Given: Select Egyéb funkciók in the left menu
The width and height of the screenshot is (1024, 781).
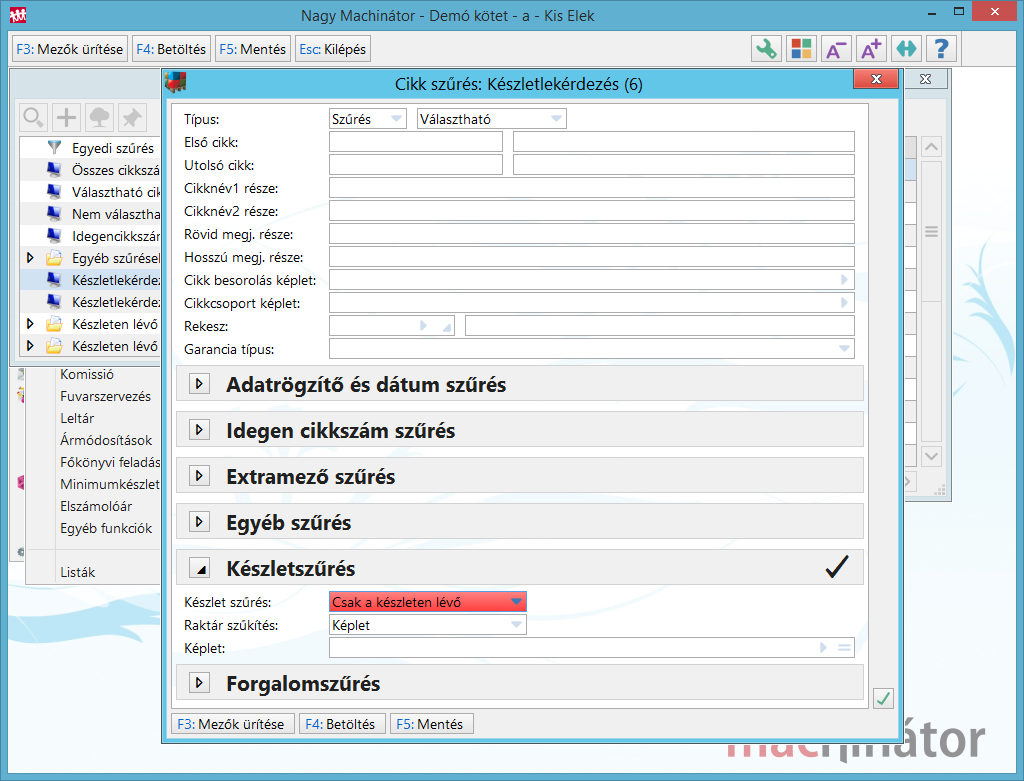Looking at the screenshot, I should pyautogui.click(x=106, y=528).
